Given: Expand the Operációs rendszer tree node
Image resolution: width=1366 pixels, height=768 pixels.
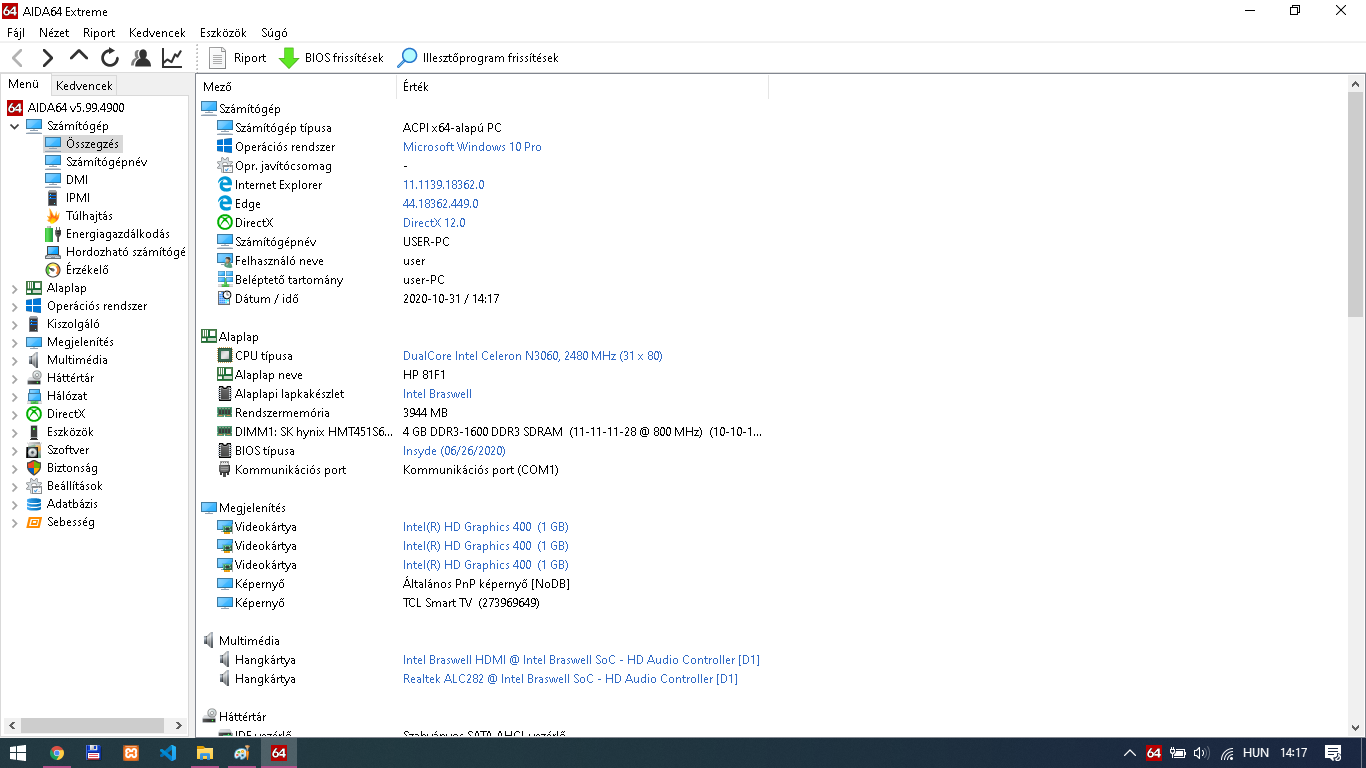Looking at the screenshot, I should 14,306.
